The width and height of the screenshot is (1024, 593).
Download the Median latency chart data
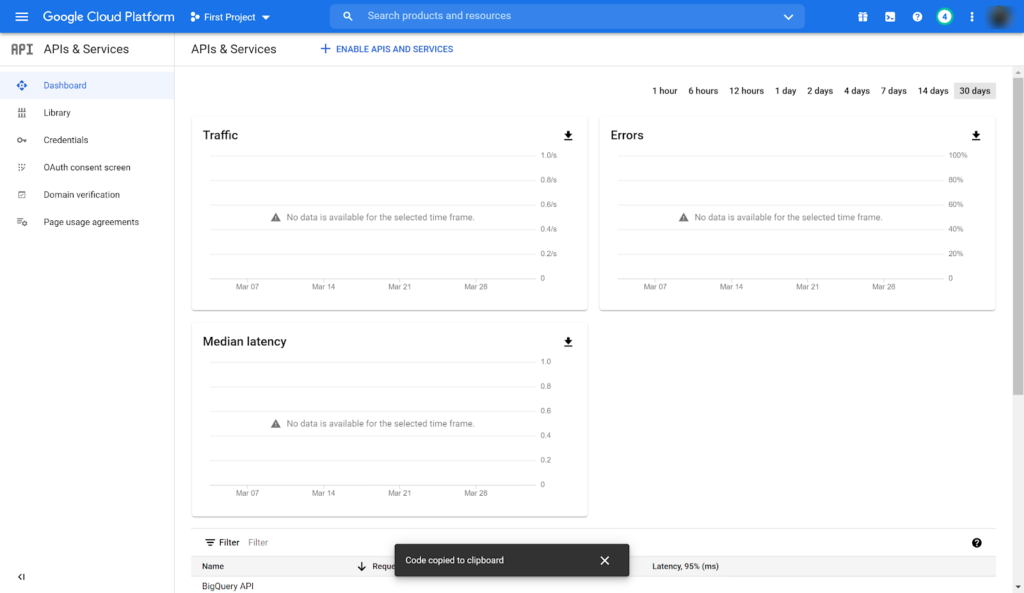click(568, 342)
